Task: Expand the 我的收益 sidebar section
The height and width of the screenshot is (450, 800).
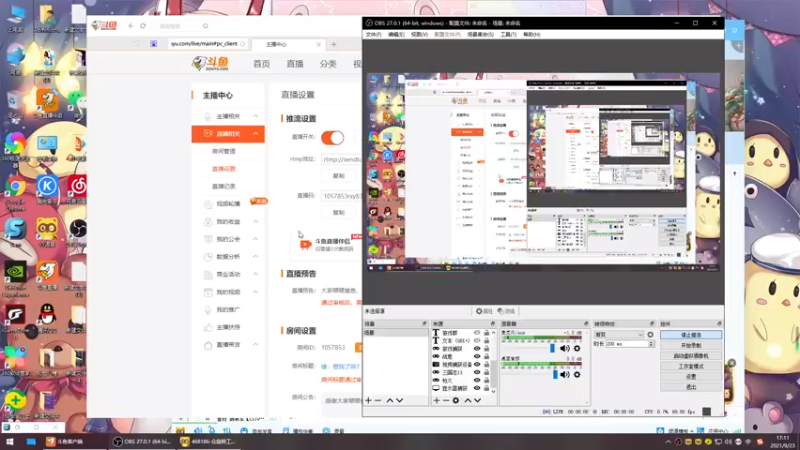Action: (256, 221)
